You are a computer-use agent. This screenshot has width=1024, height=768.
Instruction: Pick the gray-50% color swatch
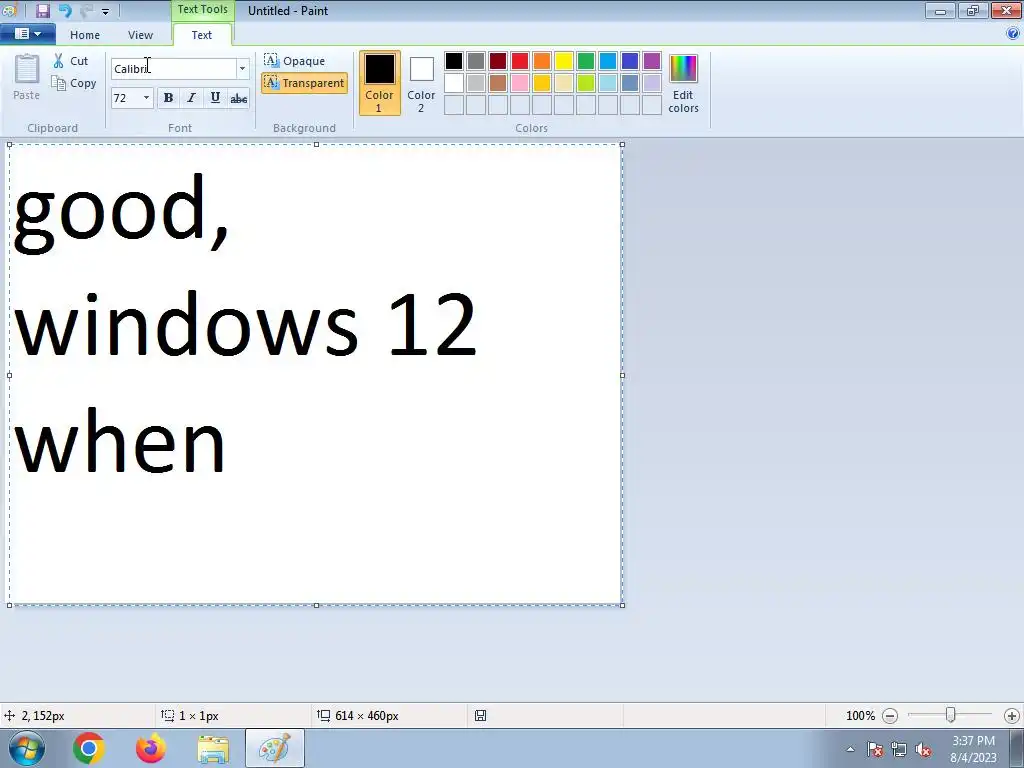point(476,61)
